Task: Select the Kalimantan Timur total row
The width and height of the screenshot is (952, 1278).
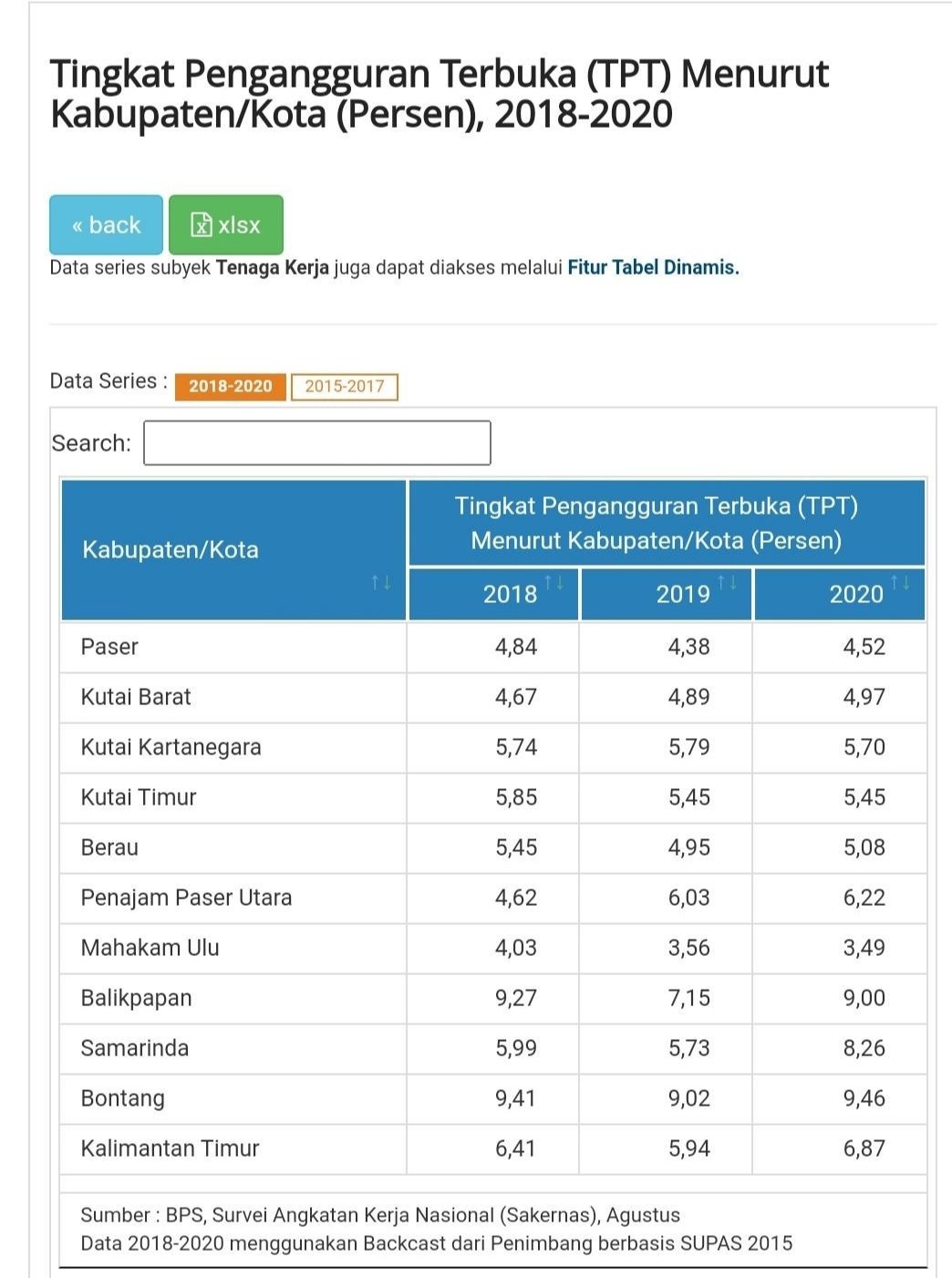Action: coord(493,1149)
